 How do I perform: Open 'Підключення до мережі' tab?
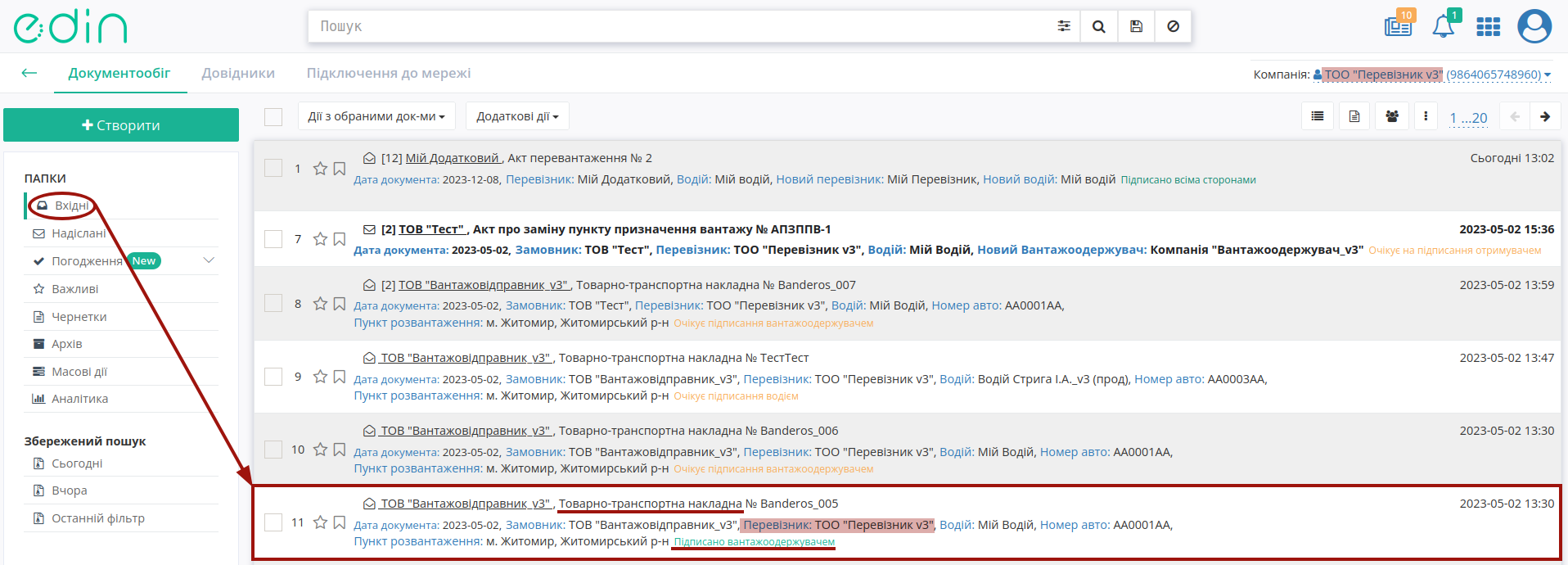pos(389,73)
